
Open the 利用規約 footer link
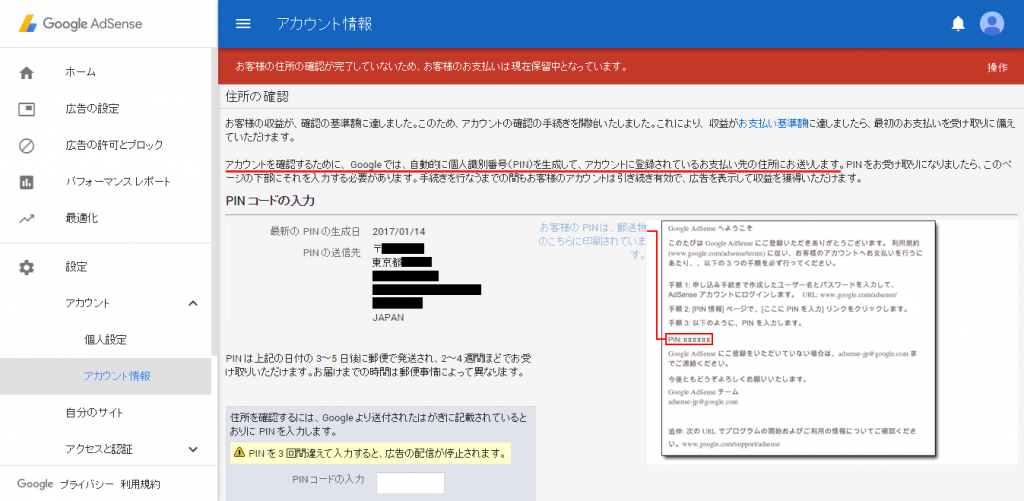tap(140, 485)
